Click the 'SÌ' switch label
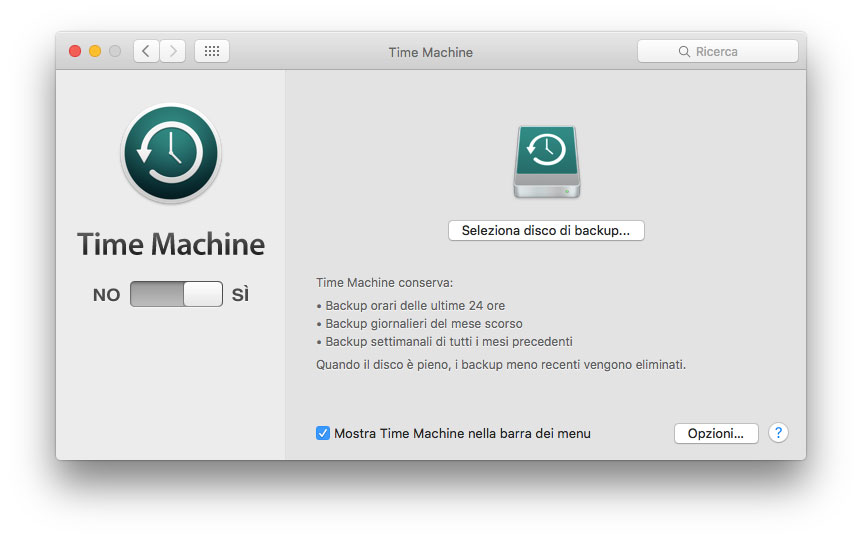This screenshot has height=540, width=862. 240,294
